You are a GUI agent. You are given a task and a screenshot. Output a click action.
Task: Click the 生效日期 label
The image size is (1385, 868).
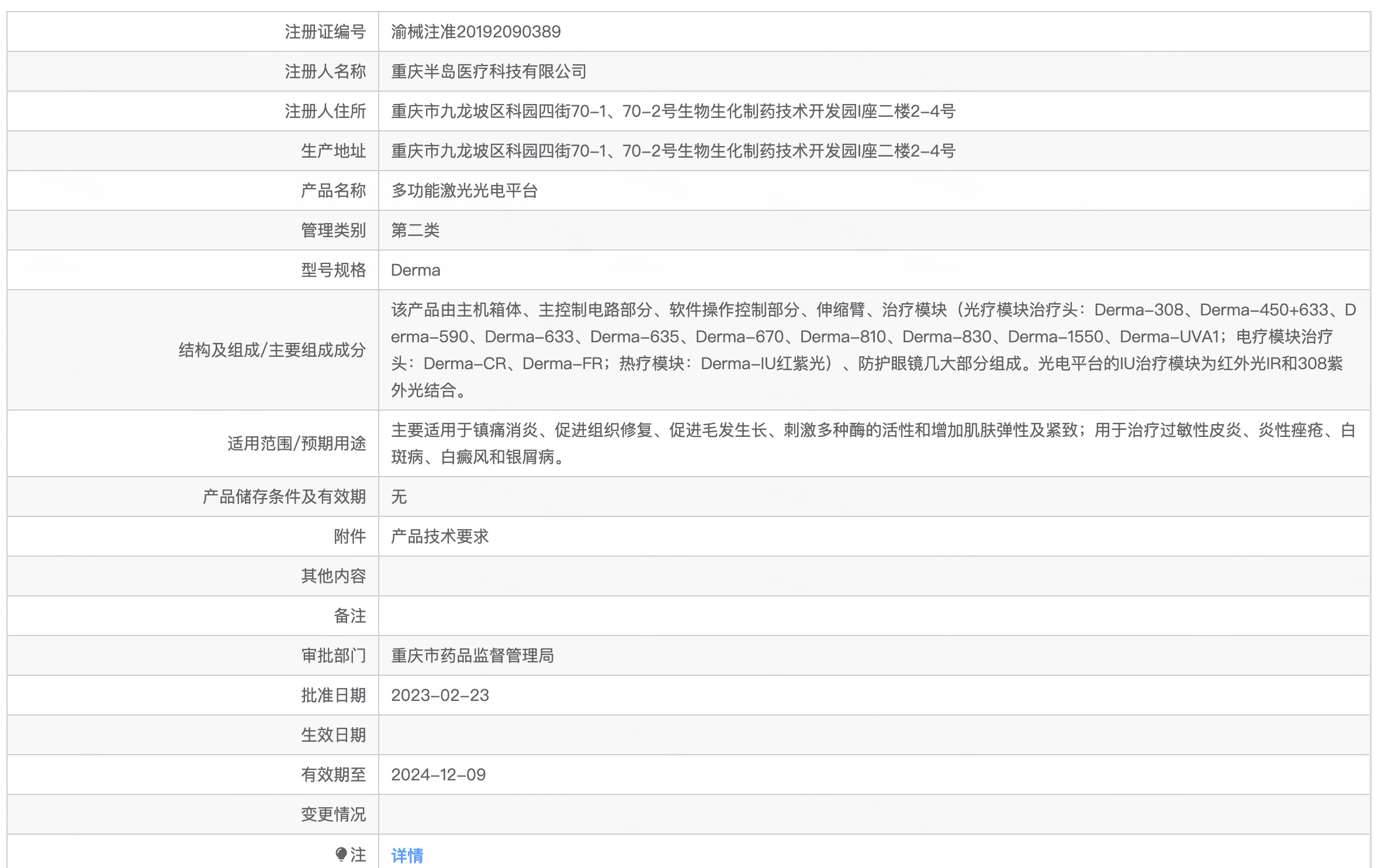(x=334, y=735)
